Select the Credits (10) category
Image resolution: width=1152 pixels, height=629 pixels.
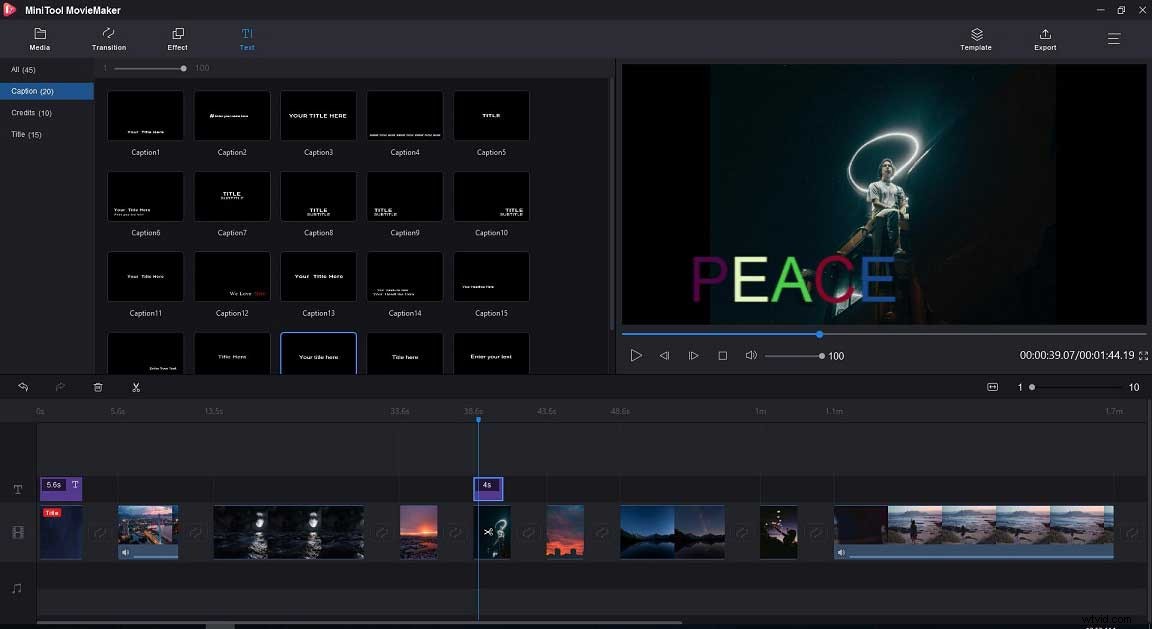(x=30, y=112)
